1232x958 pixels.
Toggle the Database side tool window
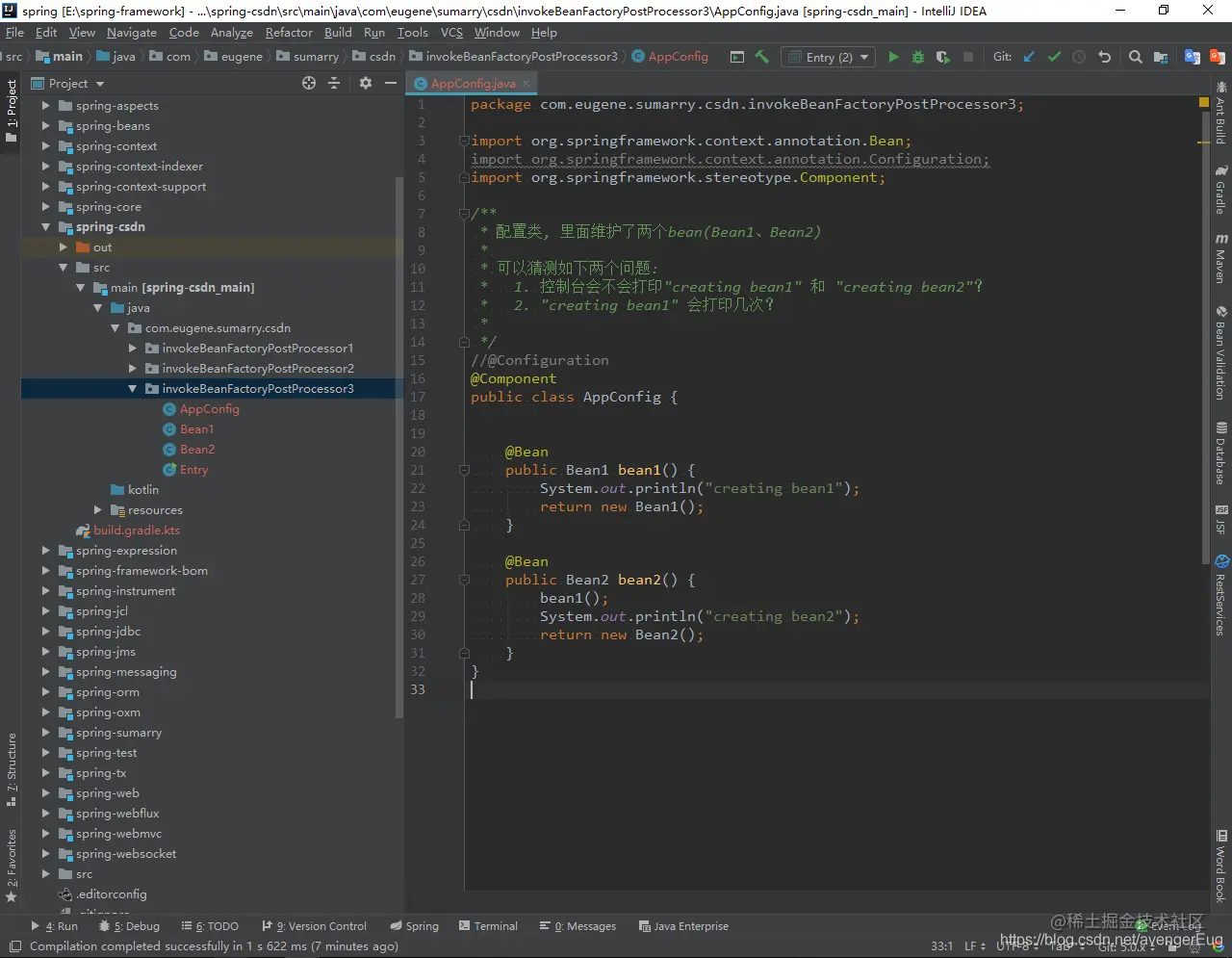coord(1220,453)
